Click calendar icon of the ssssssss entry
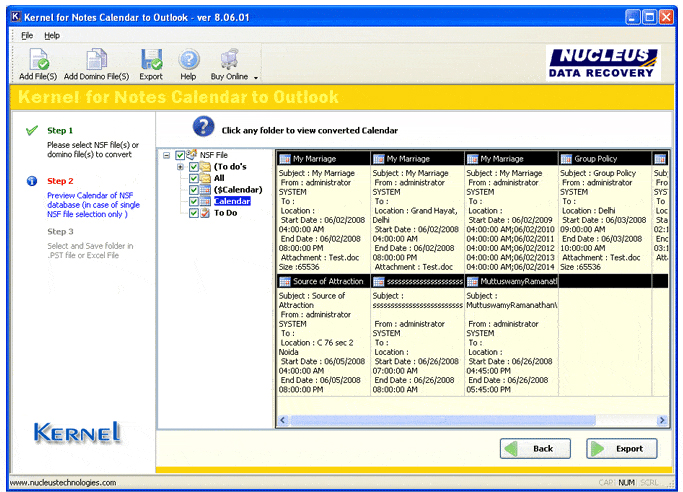Viewport: 683px width, 492px height. click(x=379, y=282)
